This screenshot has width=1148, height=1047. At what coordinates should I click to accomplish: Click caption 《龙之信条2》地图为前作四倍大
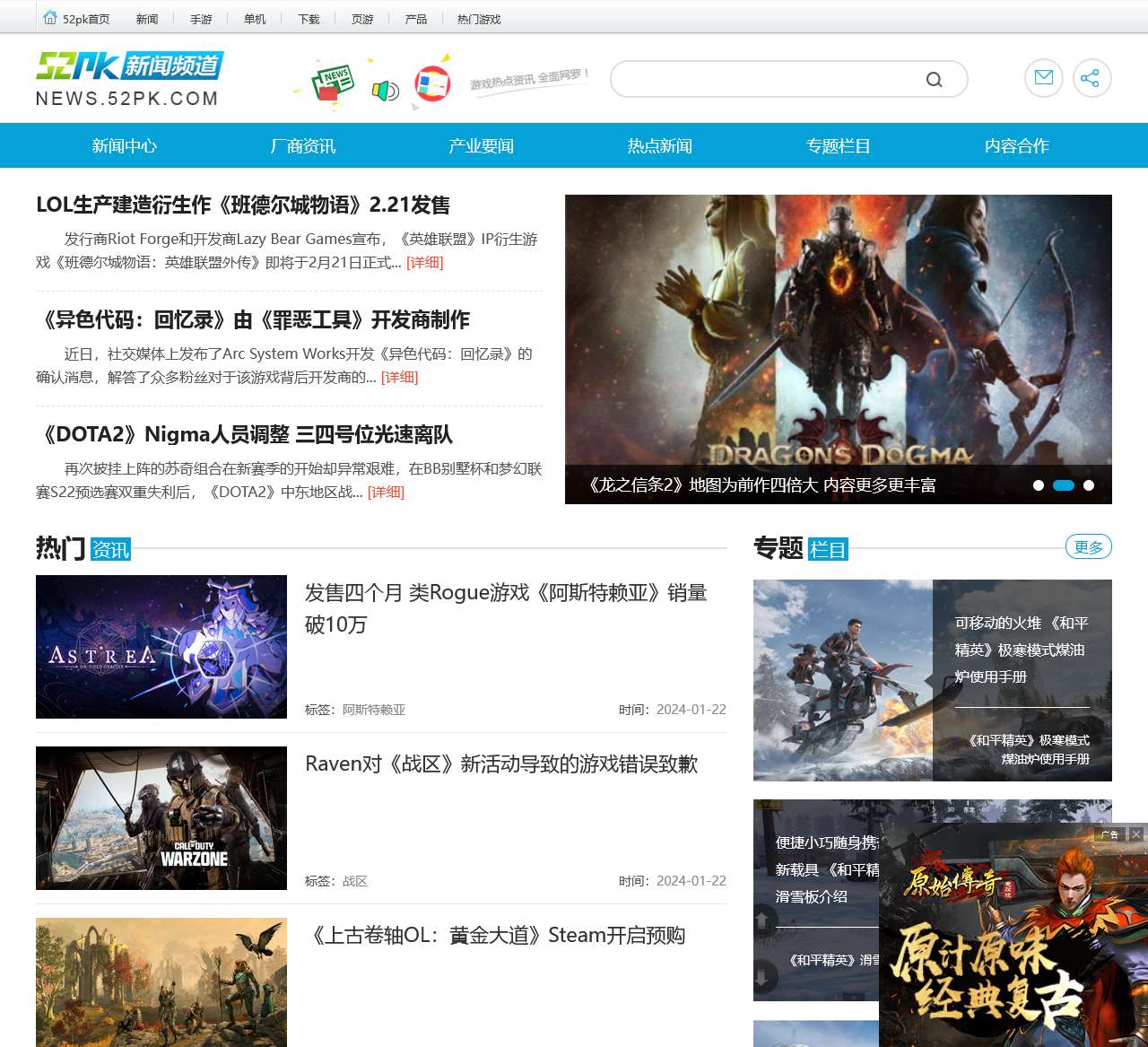[761, 484]
